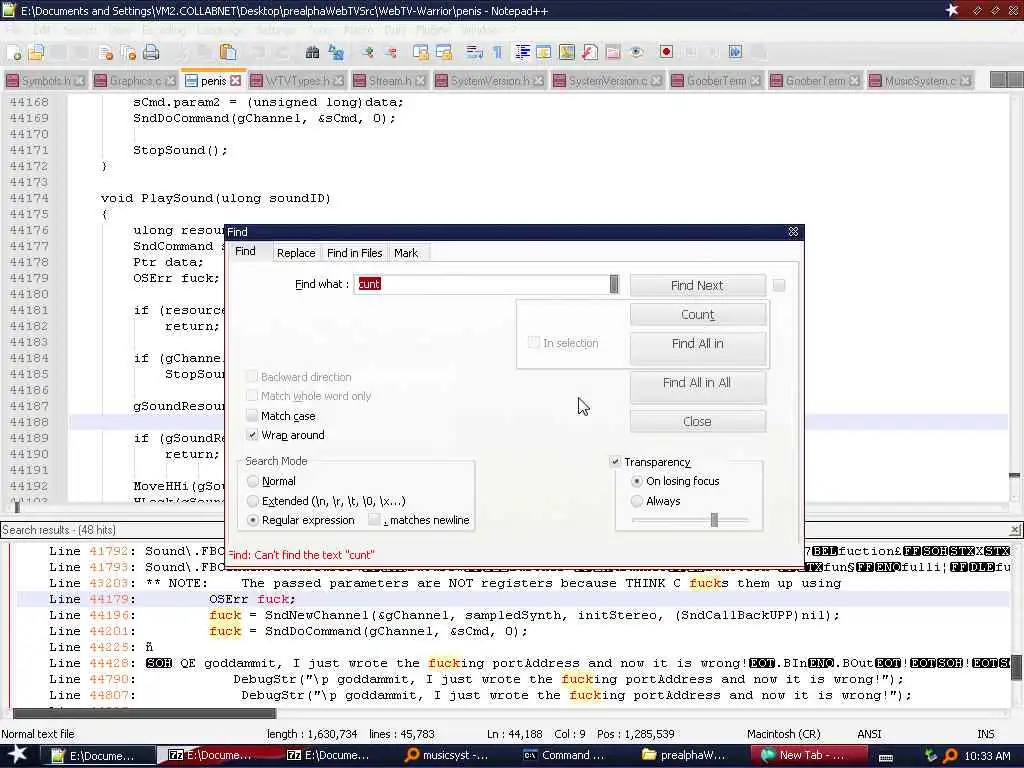Open Folder as Workspace toolbar icon
Screen dimensions: 1024x768
(613, 53)
